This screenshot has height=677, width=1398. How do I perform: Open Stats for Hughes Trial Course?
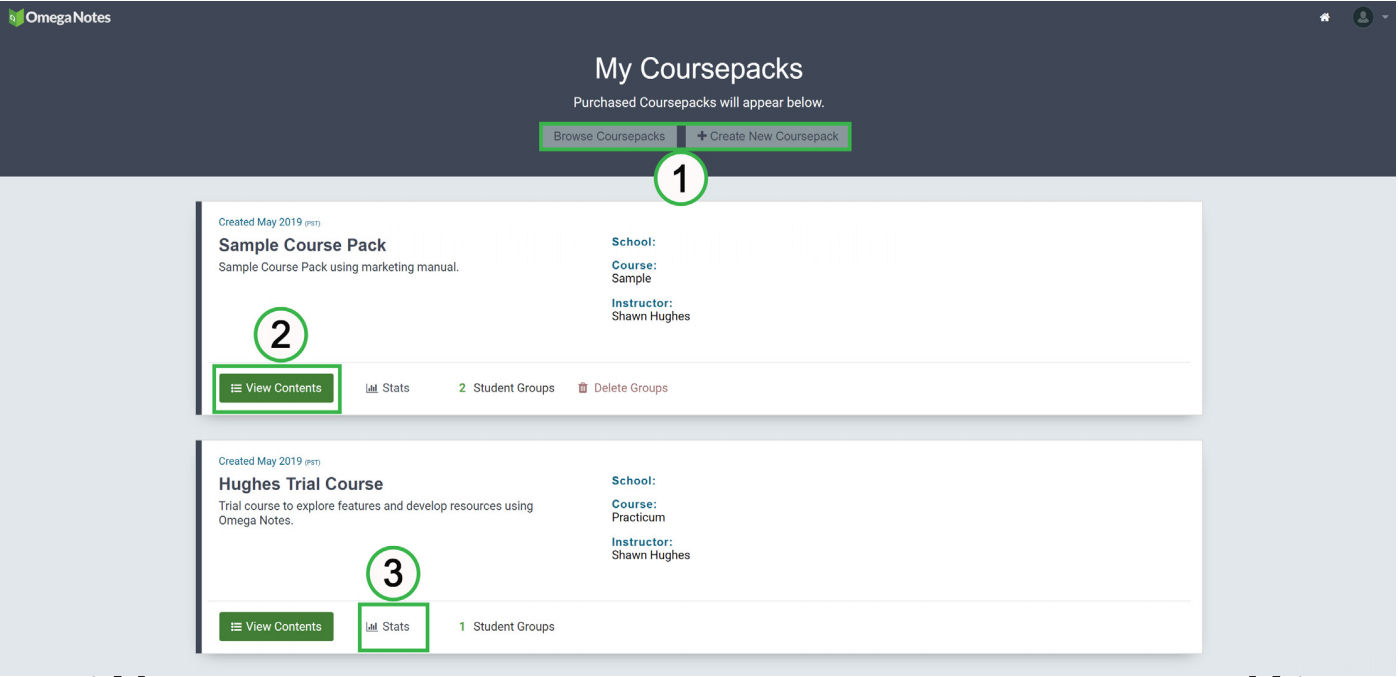(x=388, y=627)
